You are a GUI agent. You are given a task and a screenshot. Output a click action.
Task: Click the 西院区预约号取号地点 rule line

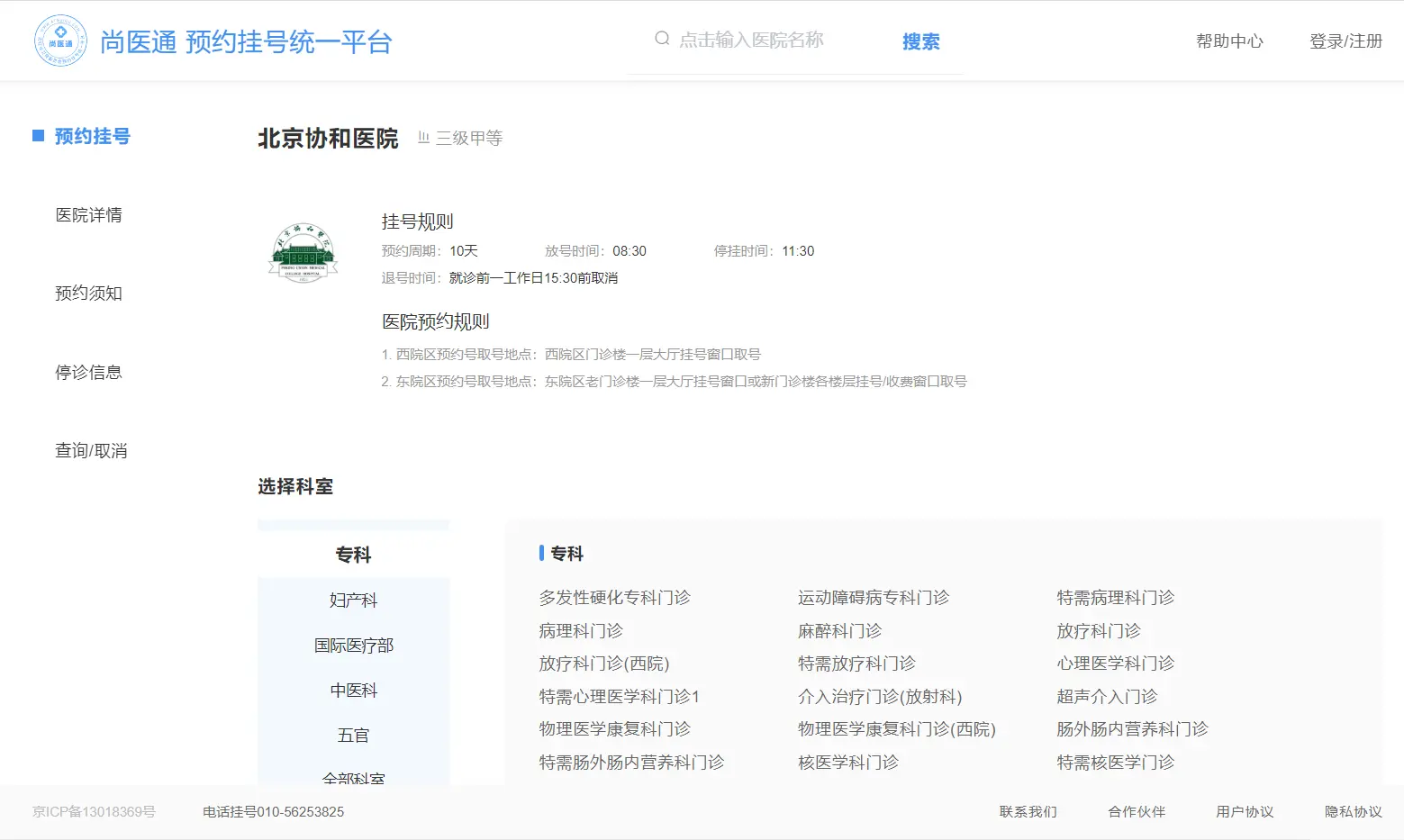(x=571, y=355)
